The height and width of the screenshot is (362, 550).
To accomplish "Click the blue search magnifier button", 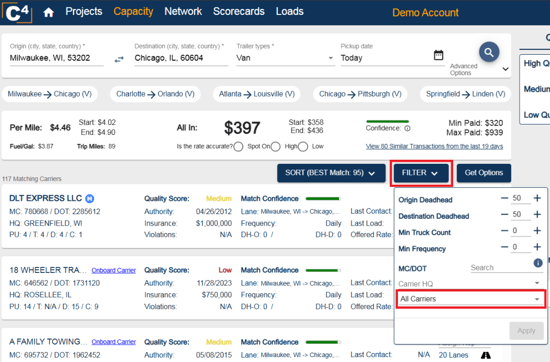I will 489,52.
